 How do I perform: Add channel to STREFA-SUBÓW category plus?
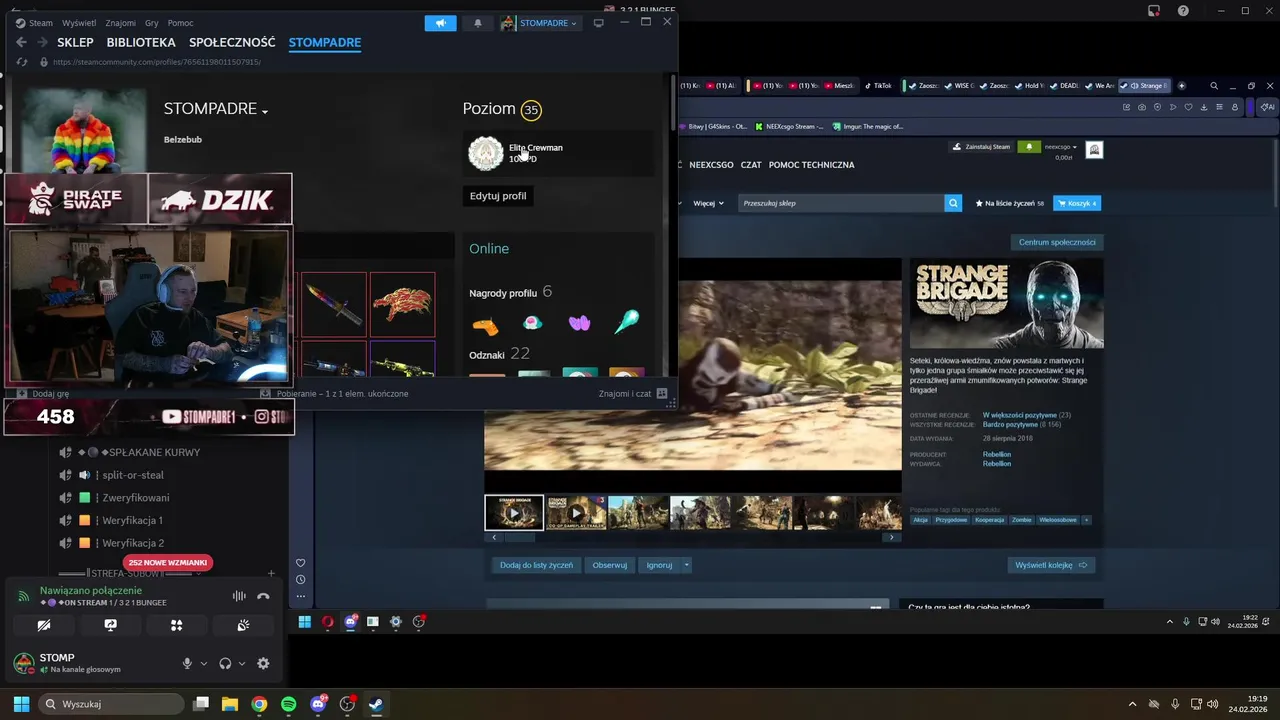pos(271,574)
